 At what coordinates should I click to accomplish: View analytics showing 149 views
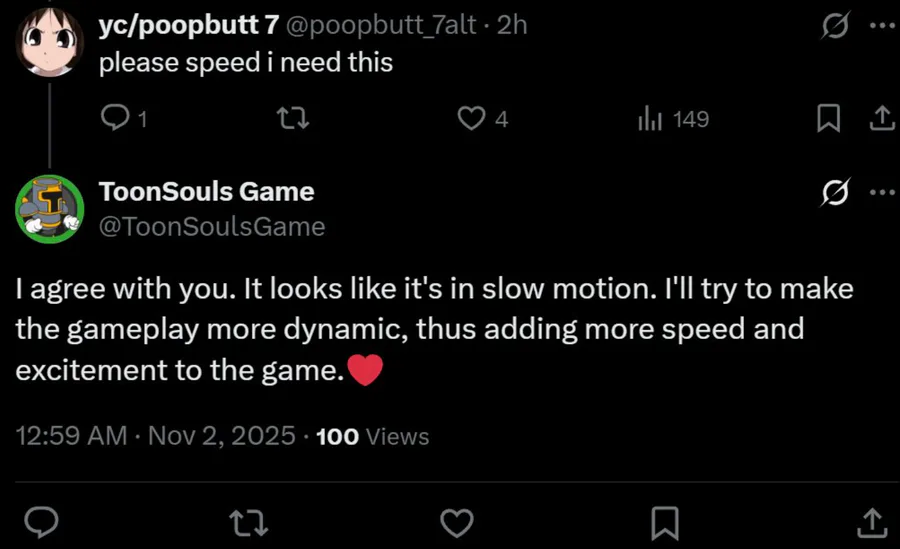click(651, 119)
